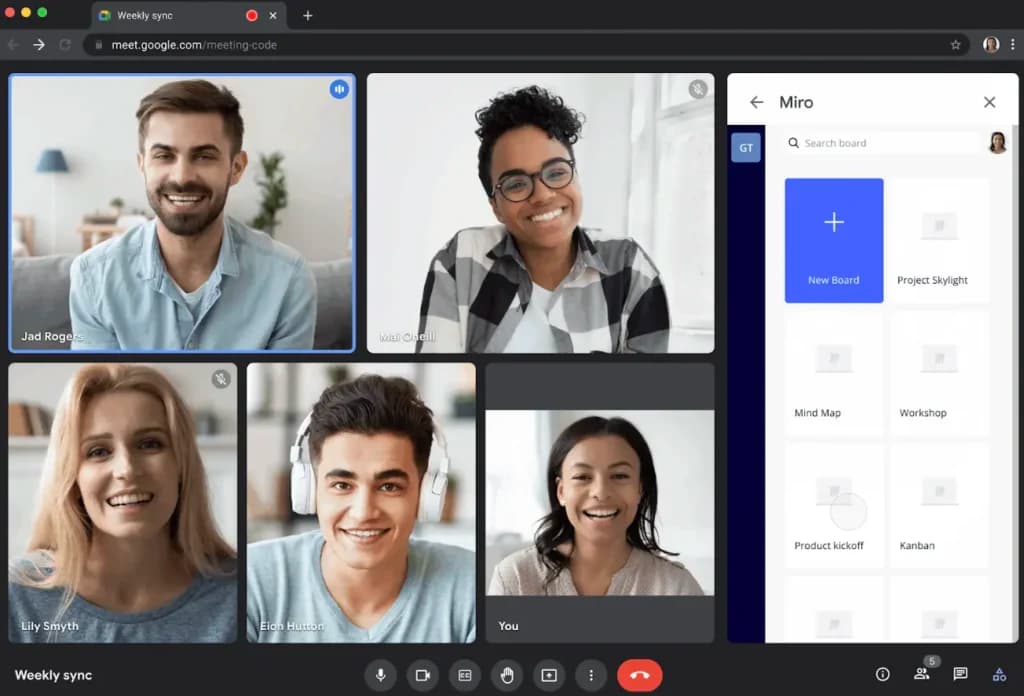The height and width of the screenshot is (696, 1024).
Task: Select Jad Rogers video tile
Action: [x=182, y=213]
